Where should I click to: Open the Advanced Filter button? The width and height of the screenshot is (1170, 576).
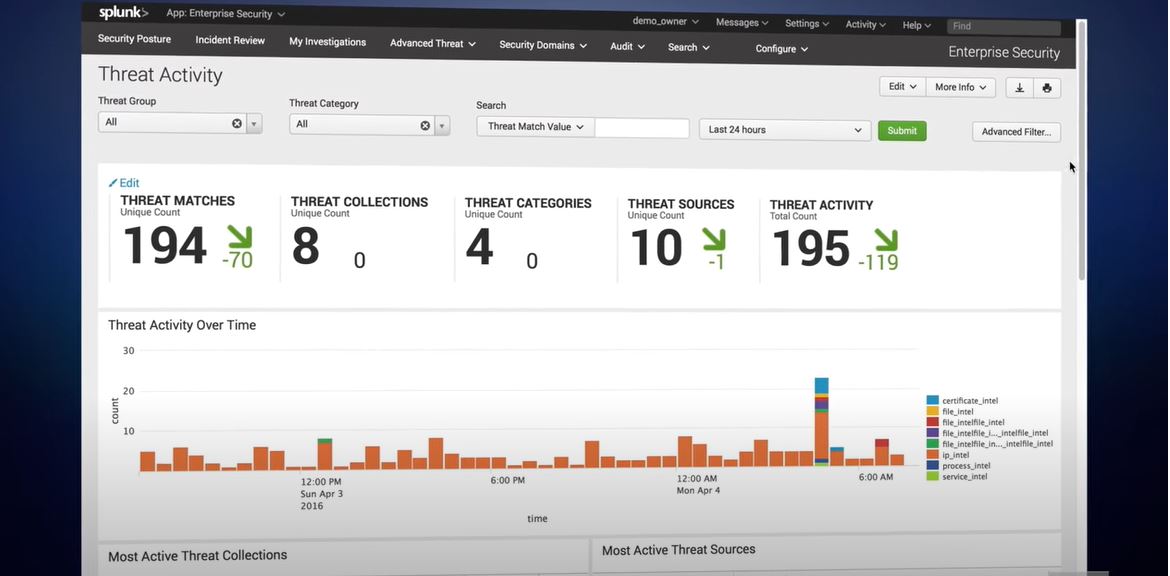pos(1016,132)
